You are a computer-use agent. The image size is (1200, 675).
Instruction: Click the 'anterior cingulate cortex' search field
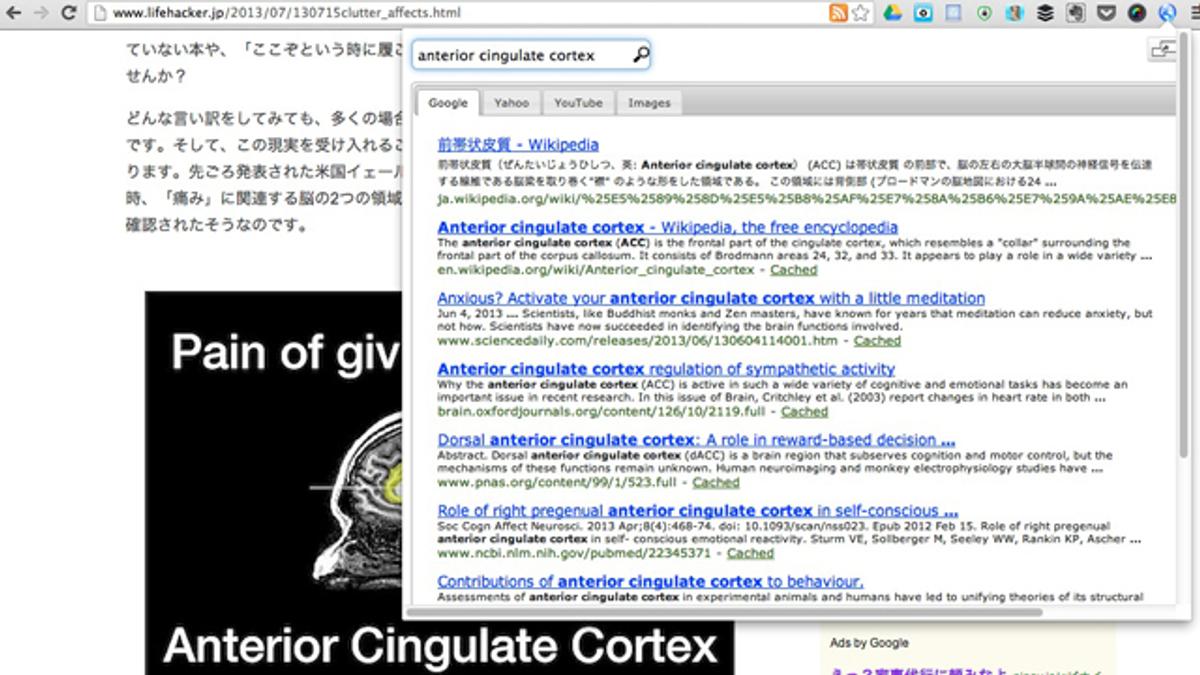521,55
